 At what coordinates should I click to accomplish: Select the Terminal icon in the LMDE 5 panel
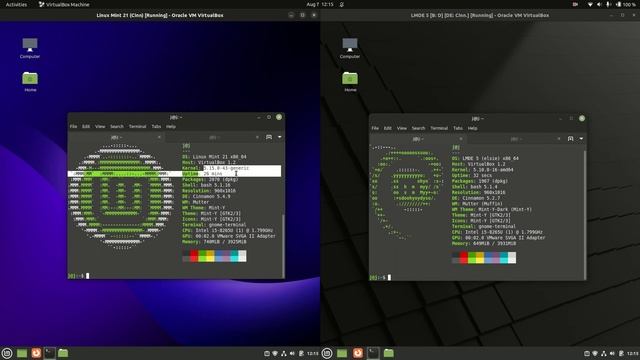pyautogui.click(x=373, y=353)
